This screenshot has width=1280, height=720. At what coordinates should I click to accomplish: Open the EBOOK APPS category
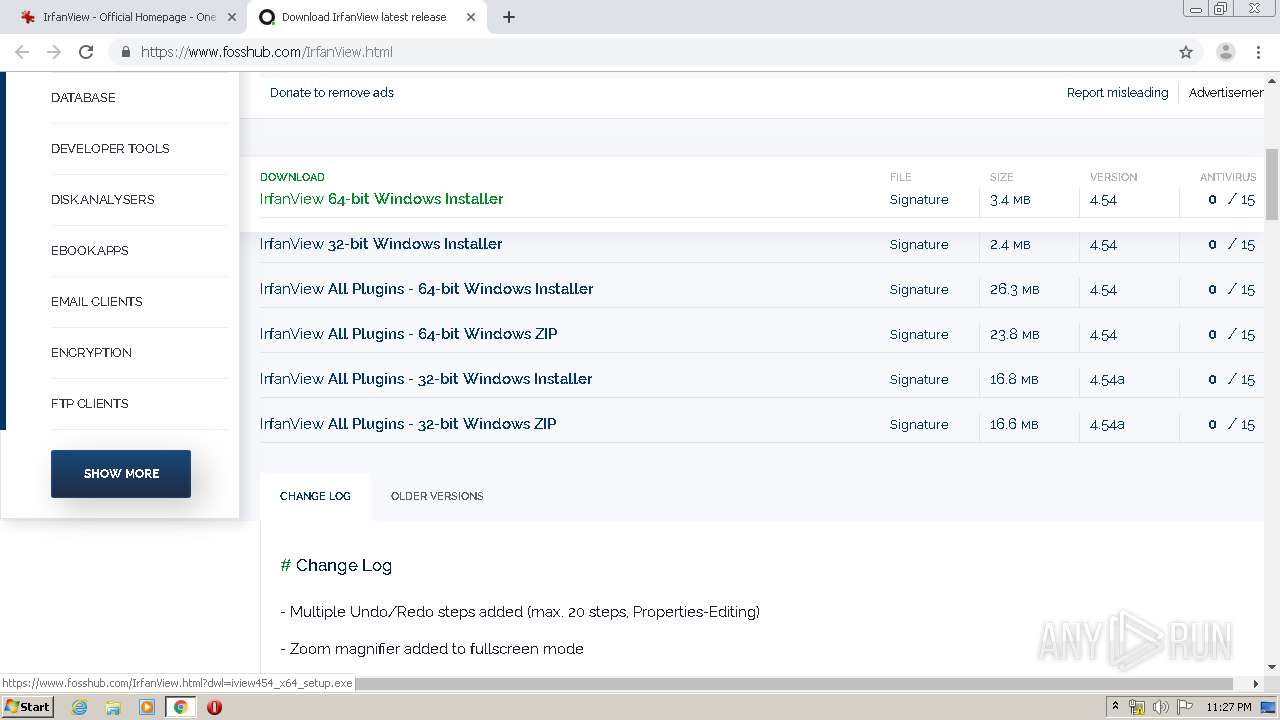pyautogui.click(x=89, y=251)
